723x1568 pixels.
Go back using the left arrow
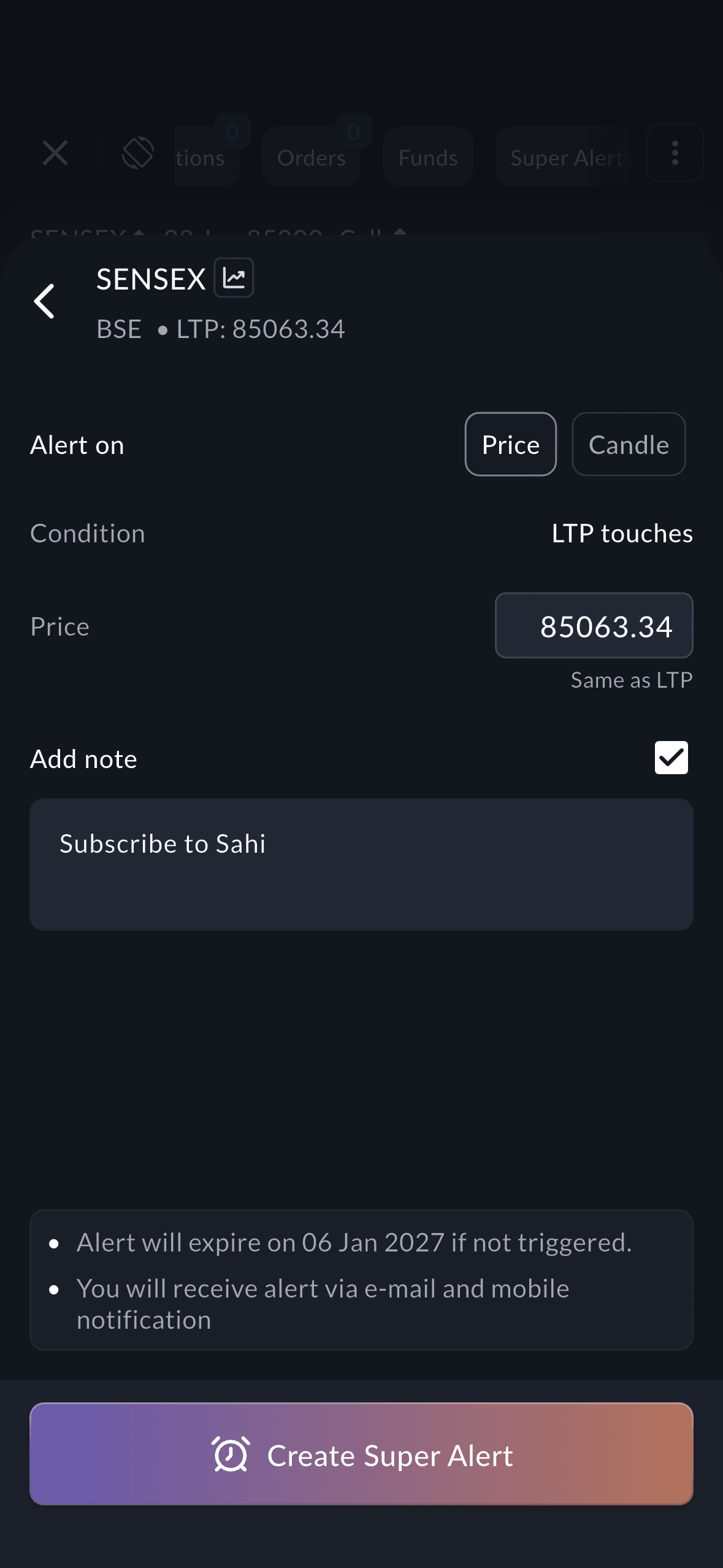click(45, 301)
